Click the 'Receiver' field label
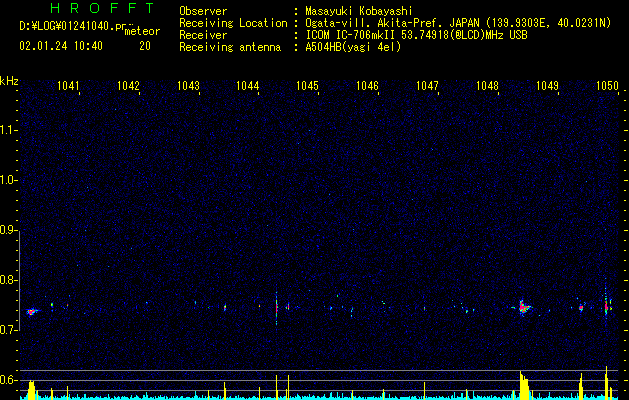The height and width of the screenshot is (400, 629). tap(203, 35)
